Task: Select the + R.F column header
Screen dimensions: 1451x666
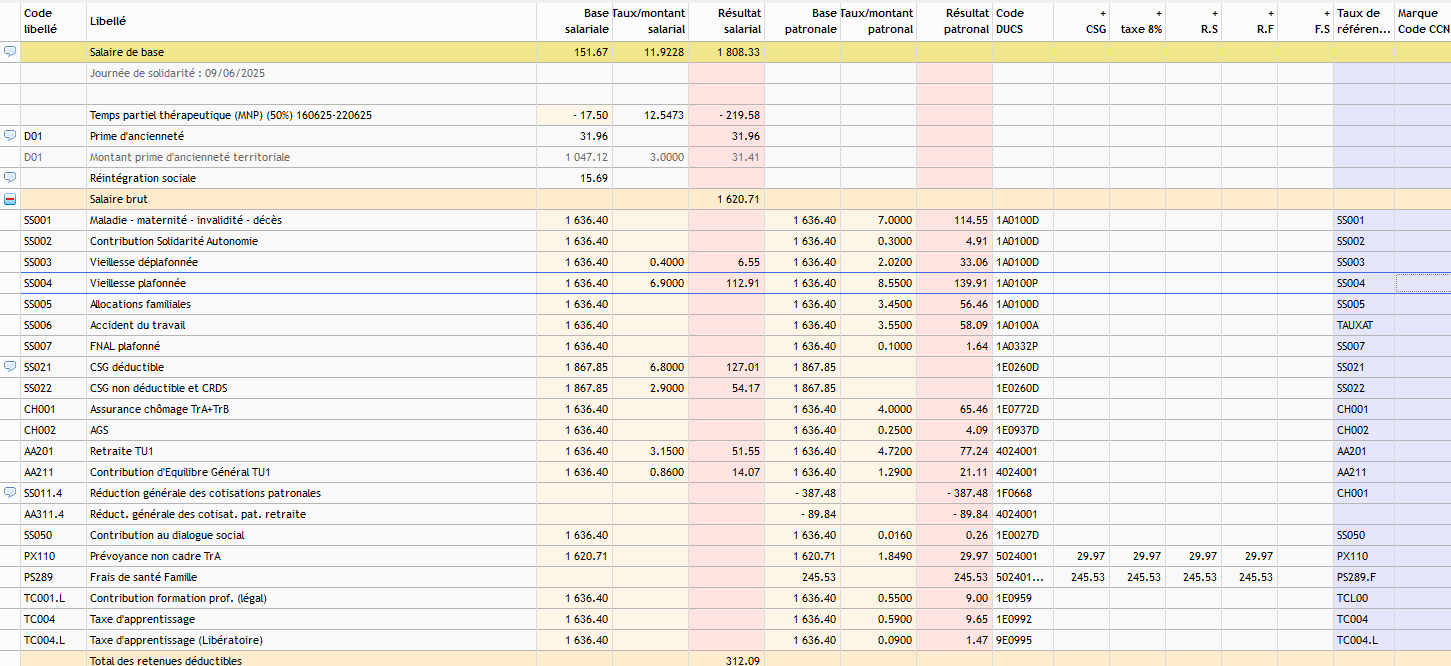Action: [x=1250, y=21]
